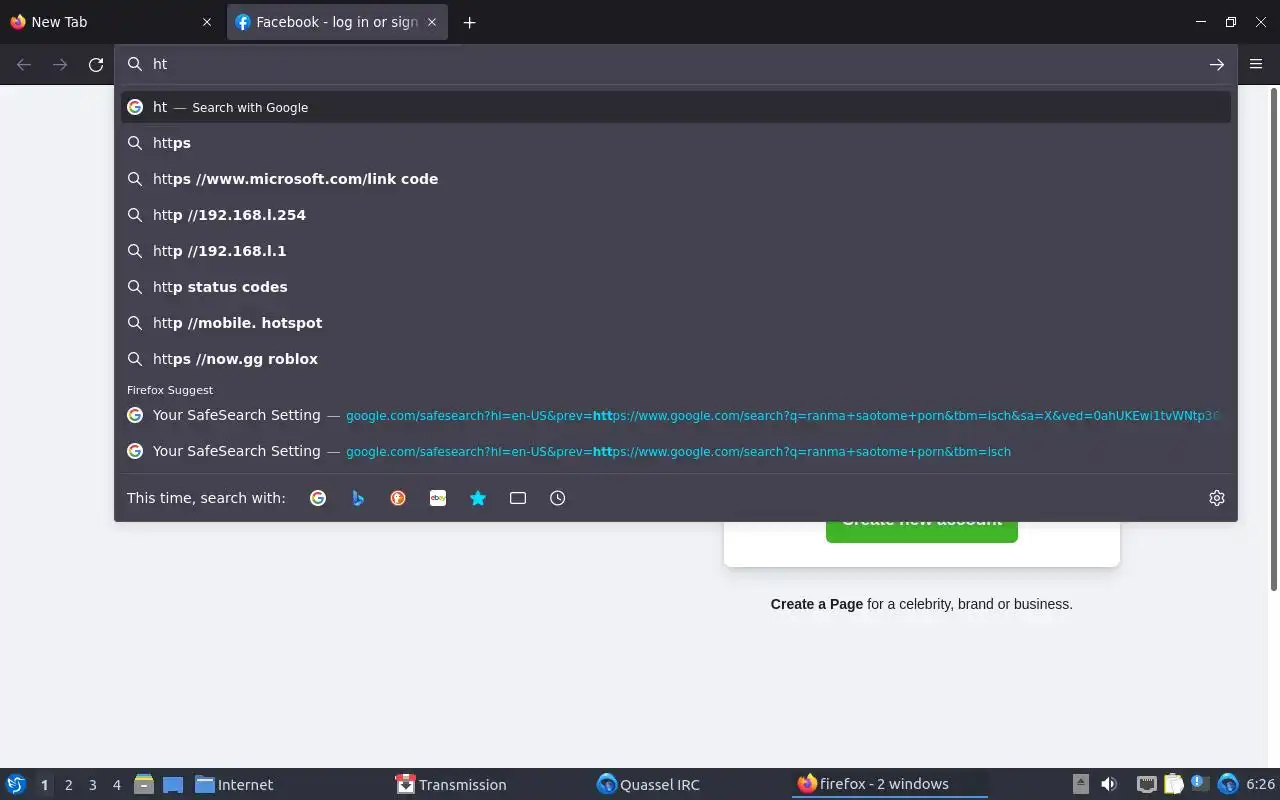1280x800 pixels.
Task: Click firefox - 2 windows taskbar entry
Action: pyautogui.click(x=889, y=785)
